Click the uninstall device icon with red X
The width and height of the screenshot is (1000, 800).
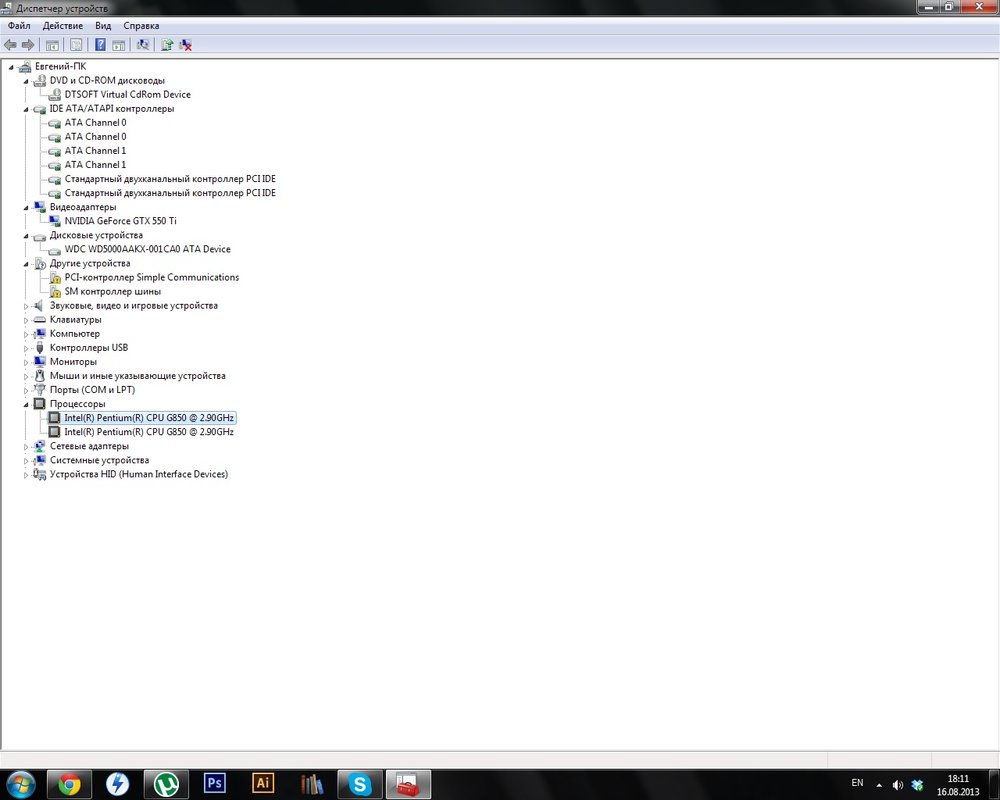(186, 44)
